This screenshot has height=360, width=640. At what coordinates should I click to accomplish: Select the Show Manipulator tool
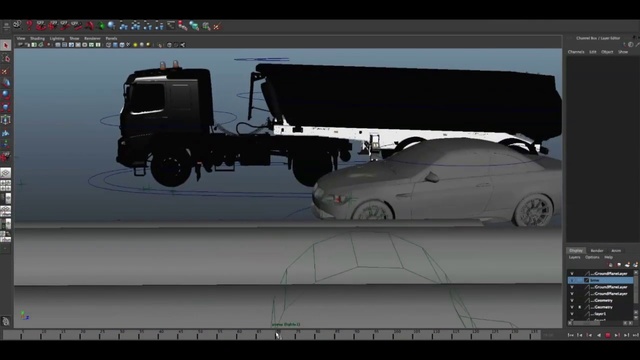pyautogui.click(x=6, y=144)
